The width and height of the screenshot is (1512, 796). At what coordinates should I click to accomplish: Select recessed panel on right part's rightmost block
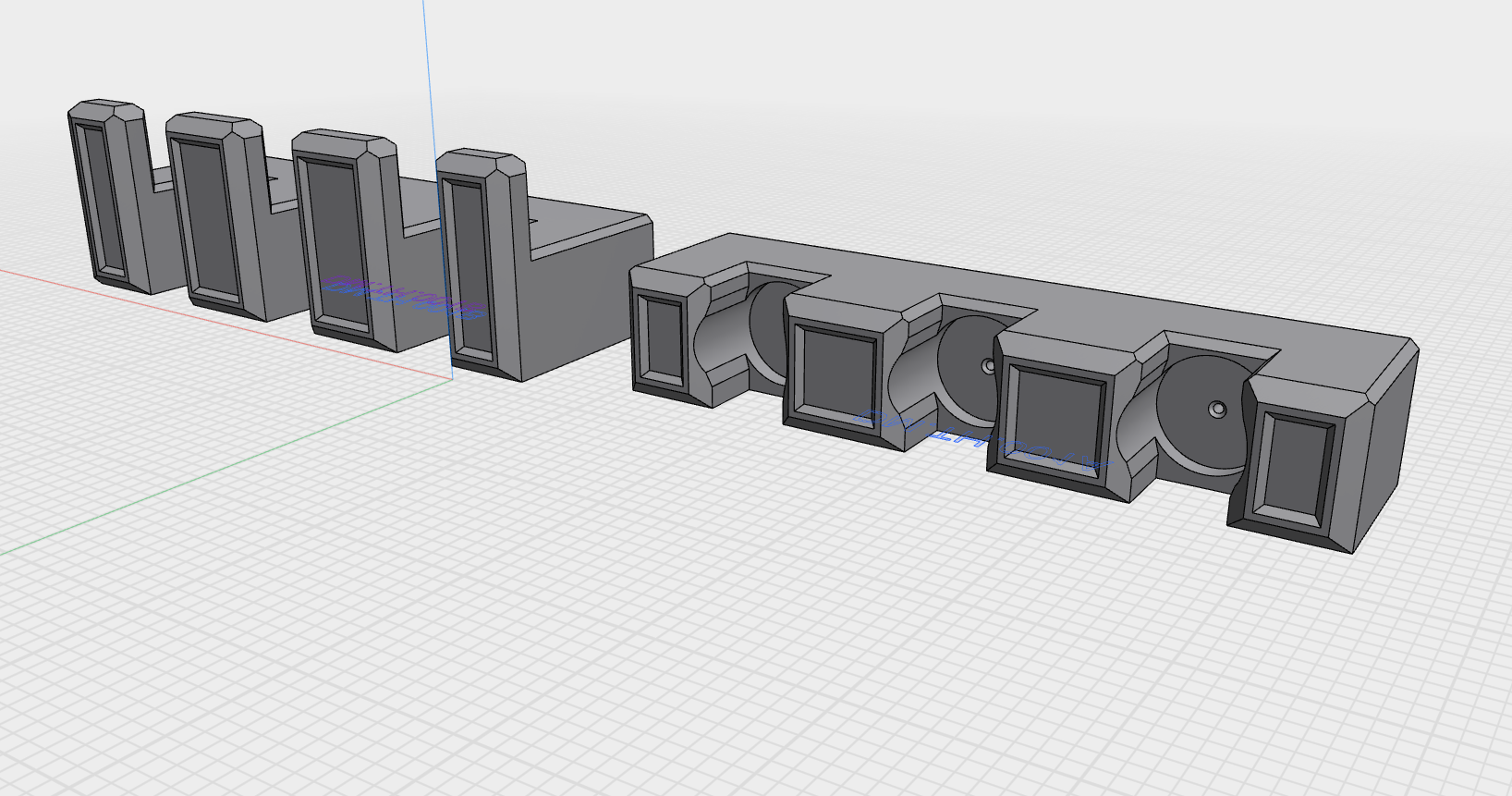click(1297, 468)
